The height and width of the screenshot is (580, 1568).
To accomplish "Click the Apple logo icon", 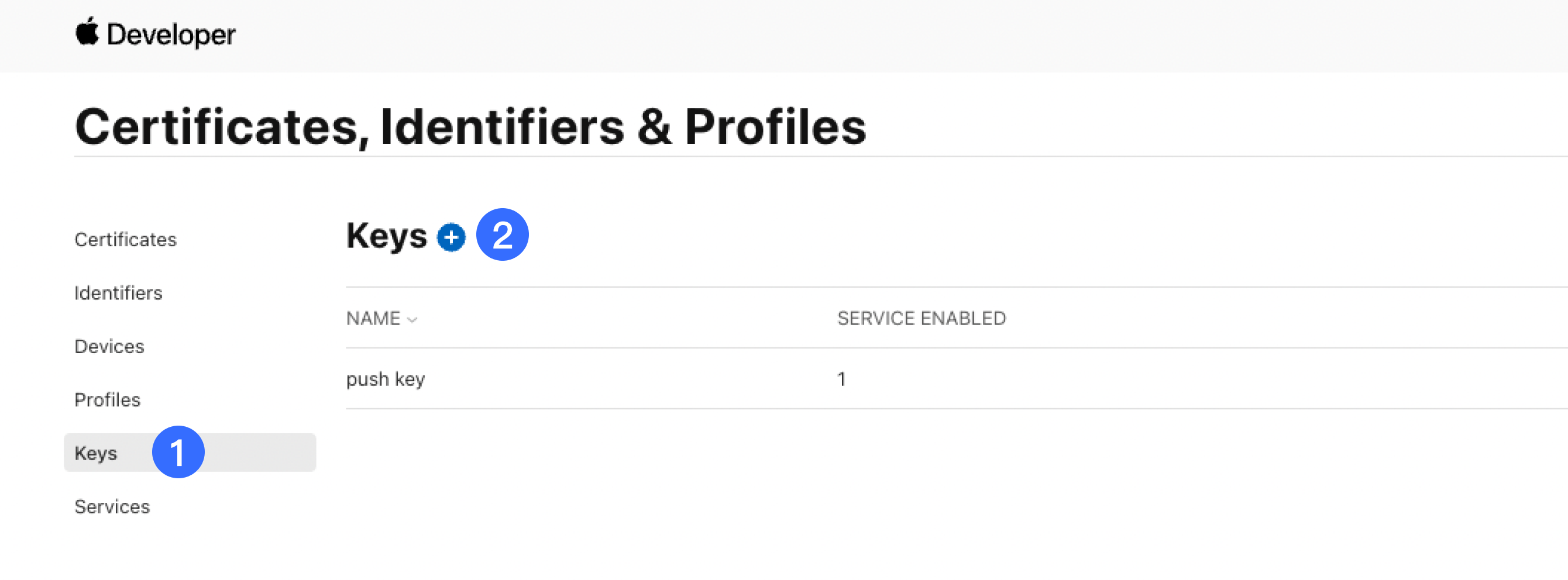I will pyautogui.click(x=87, y=32).
